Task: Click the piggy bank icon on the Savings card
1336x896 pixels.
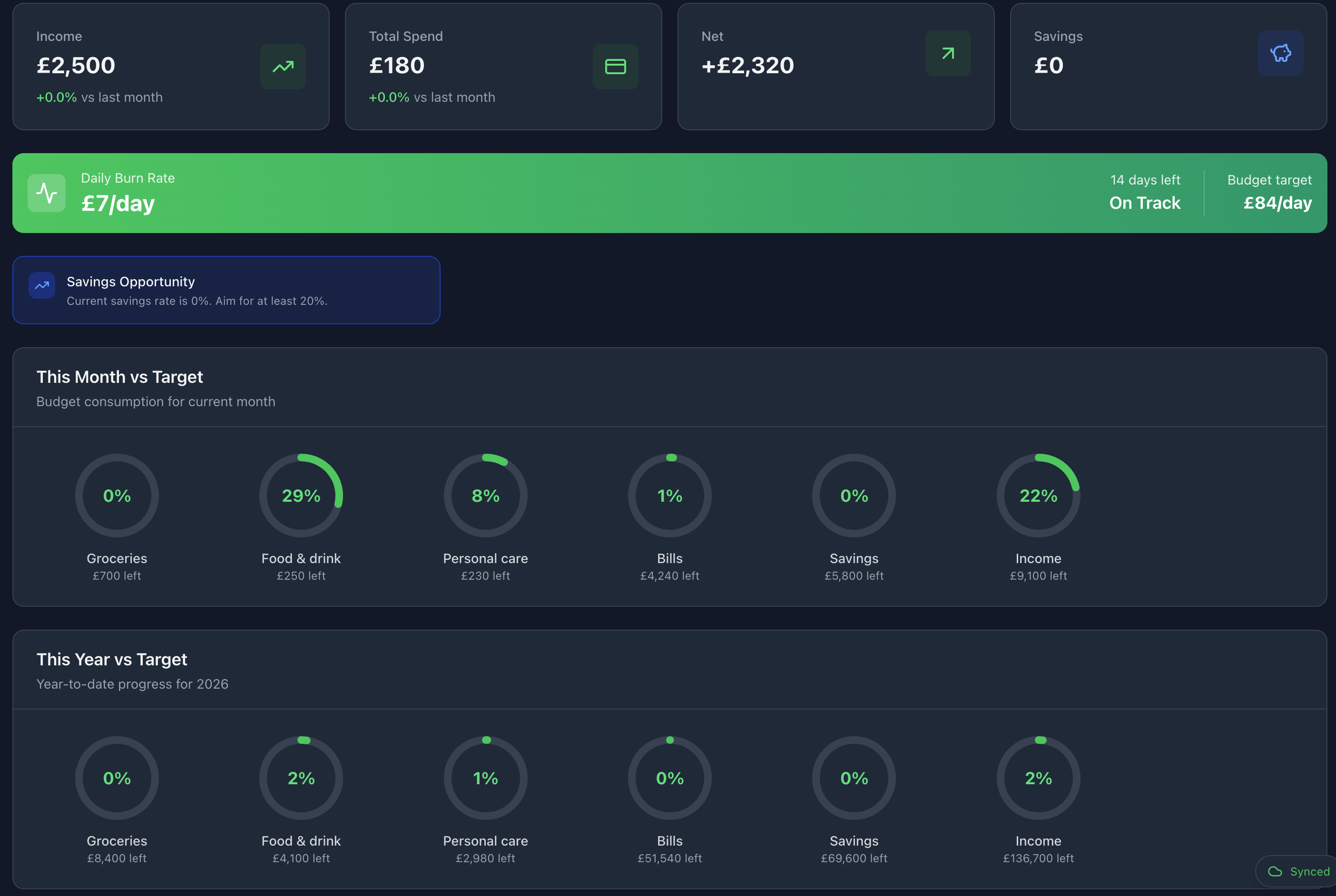Action: [x=1280, y=53]
